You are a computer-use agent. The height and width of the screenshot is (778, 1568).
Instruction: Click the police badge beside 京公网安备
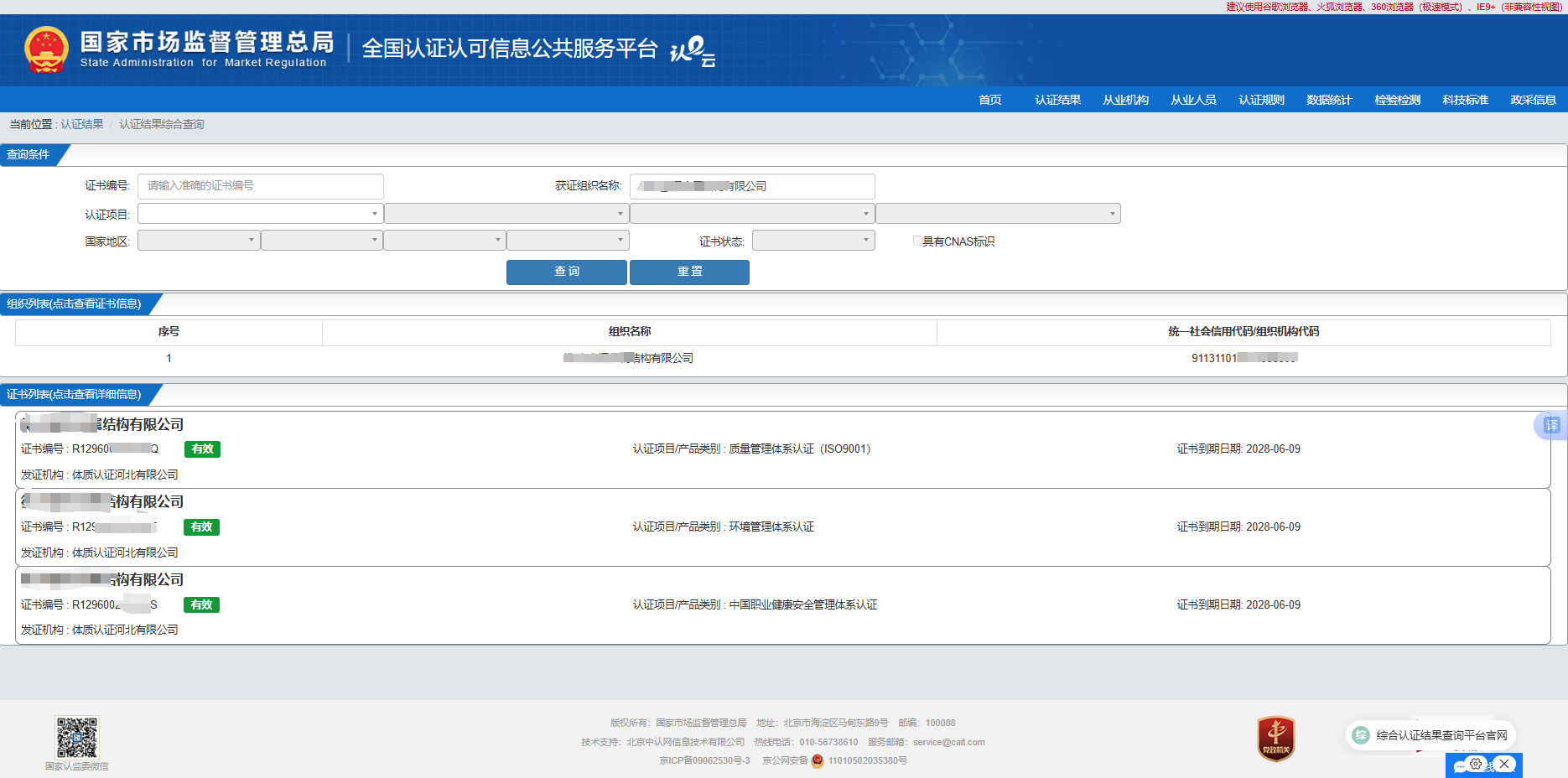[x=818, y=760]
